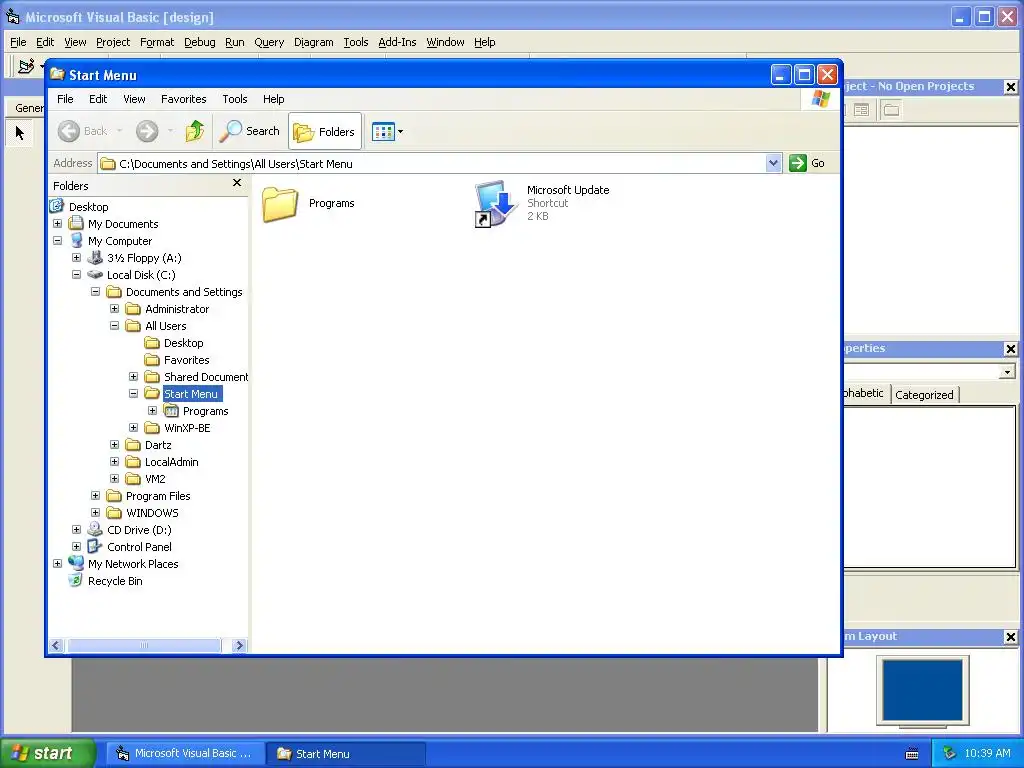
Task: Select the Pointer tool in VB toolbox
Action: 20,133
